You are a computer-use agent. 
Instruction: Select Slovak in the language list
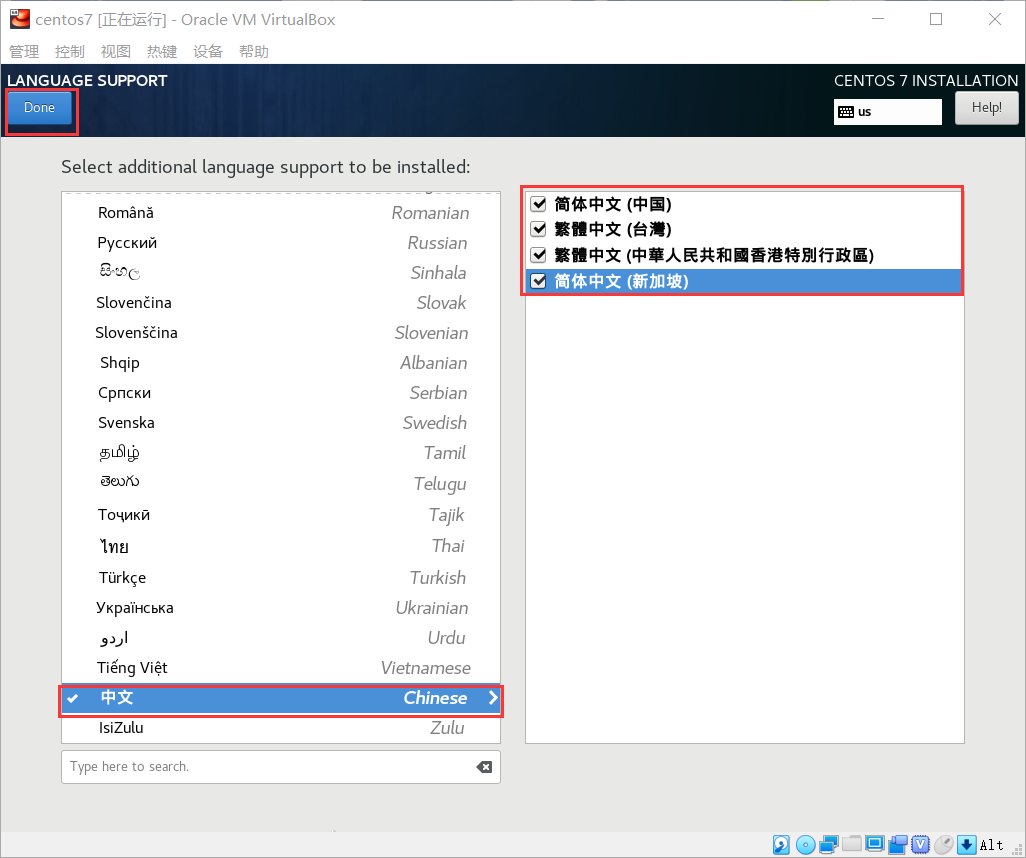(281, 303)
